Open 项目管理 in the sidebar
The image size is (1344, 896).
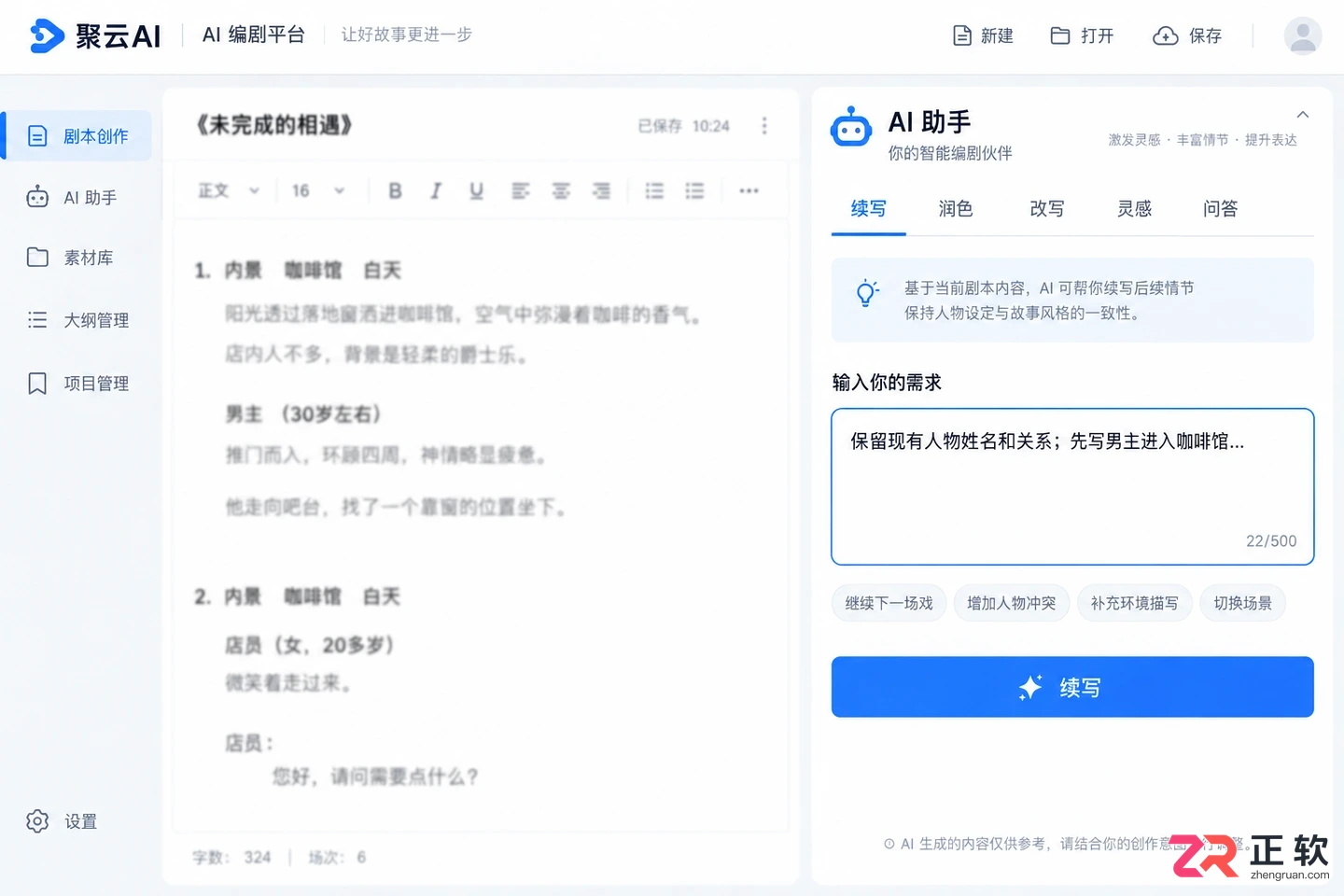pyautogui.click(x=77, y=384)
